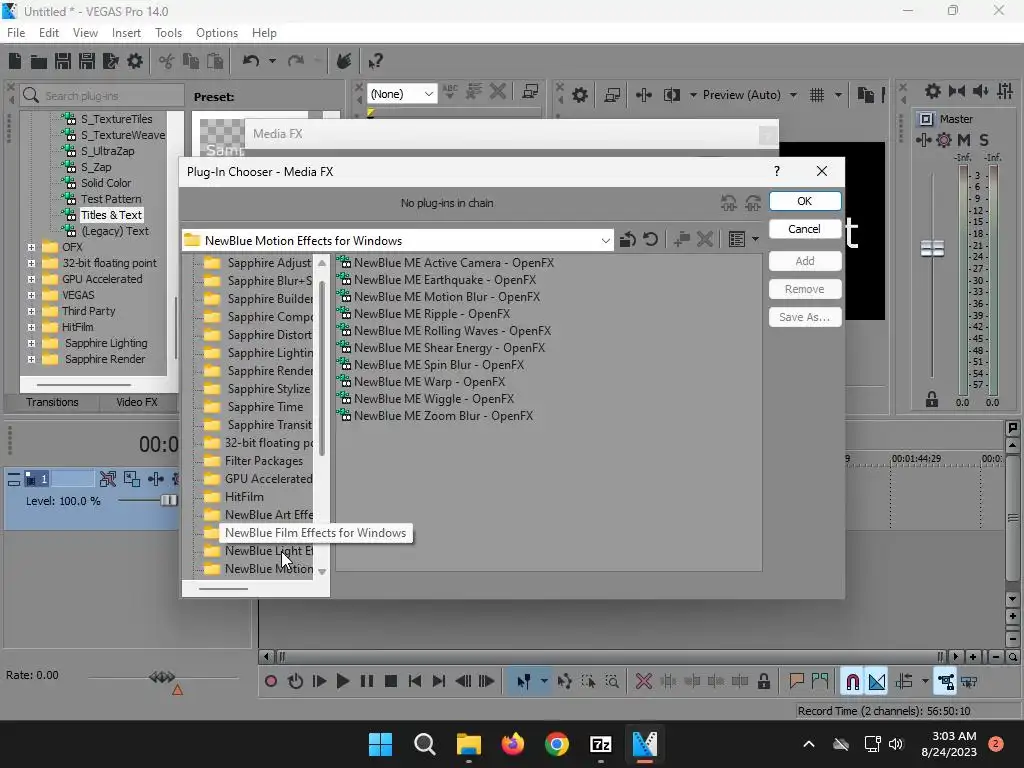Click the Loop Playback icon
1024x768 pixels.
point(295,681)
